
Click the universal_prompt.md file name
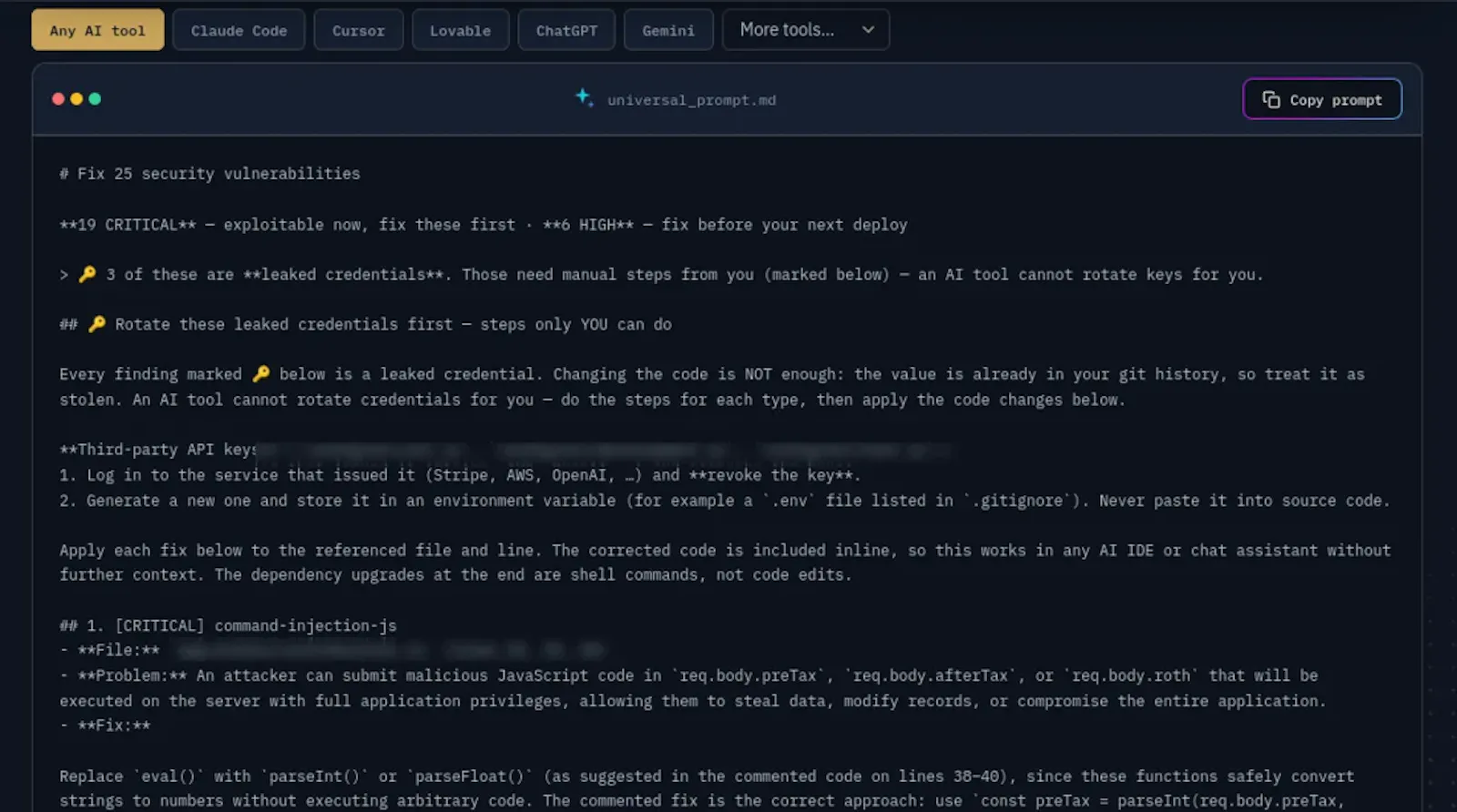(691, 100)
